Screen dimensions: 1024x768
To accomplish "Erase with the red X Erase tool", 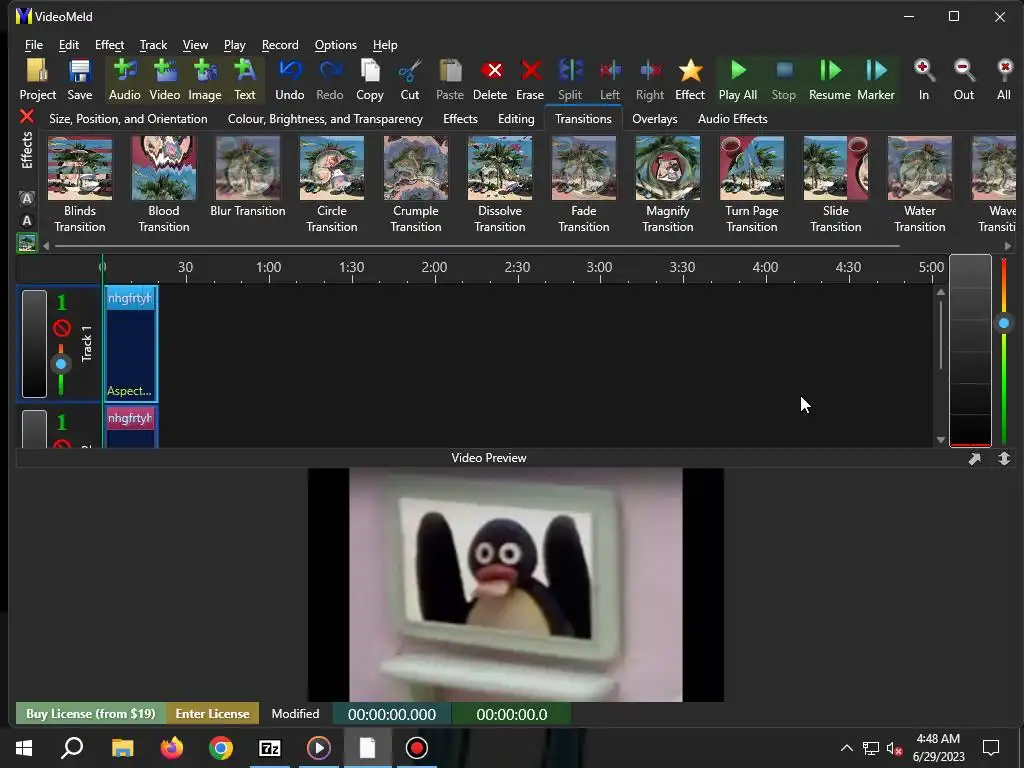I will click(x=530, y=80).
